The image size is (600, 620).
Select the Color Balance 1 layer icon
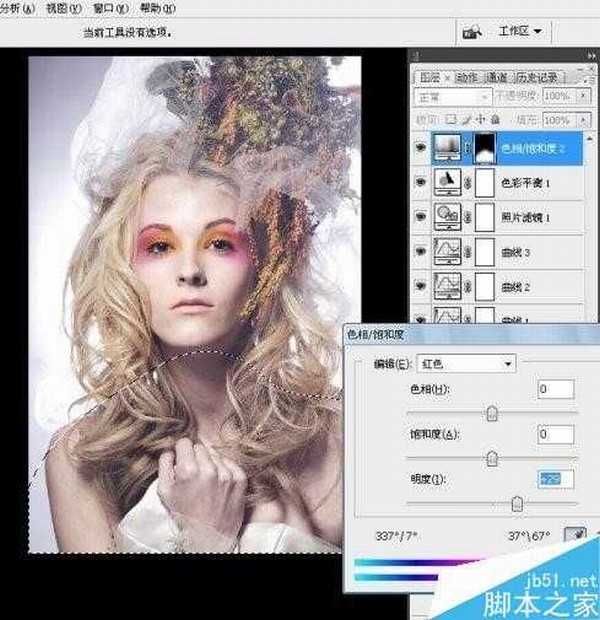pyautogui.click(x=446, y=182)
